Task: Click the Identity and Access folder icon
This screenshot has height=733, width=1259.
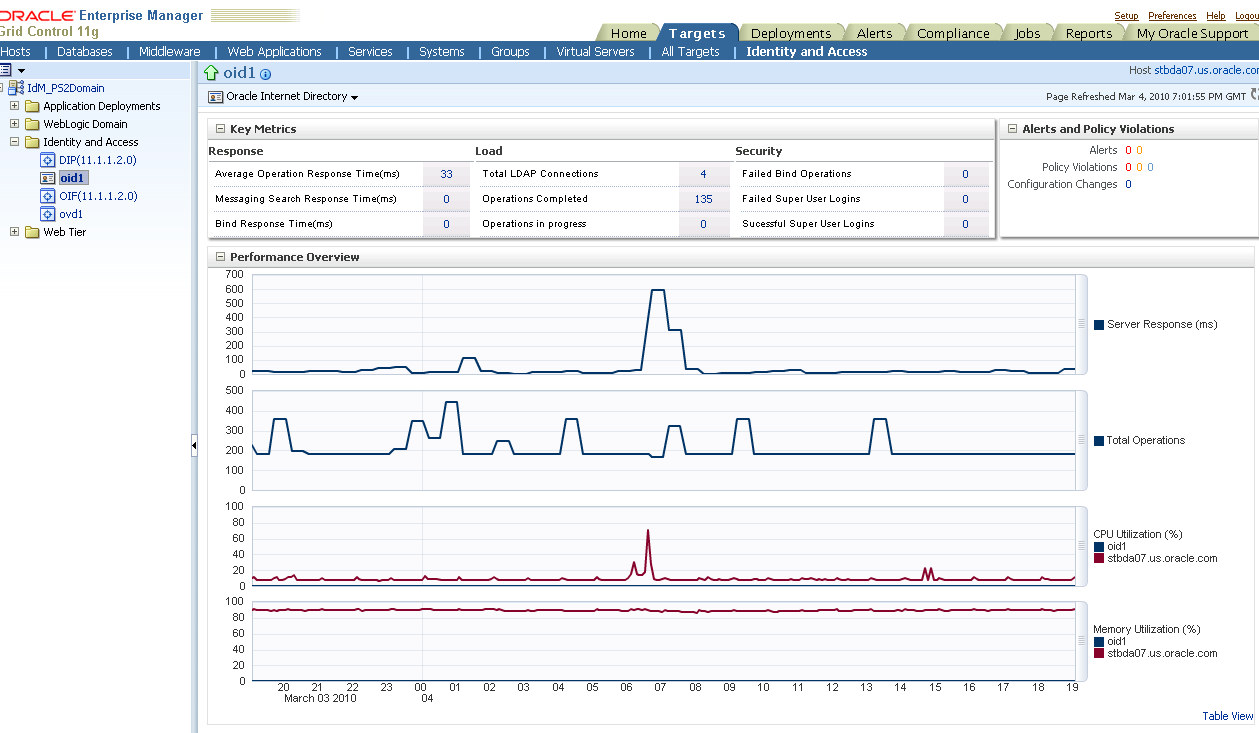Action: point(32,142)
